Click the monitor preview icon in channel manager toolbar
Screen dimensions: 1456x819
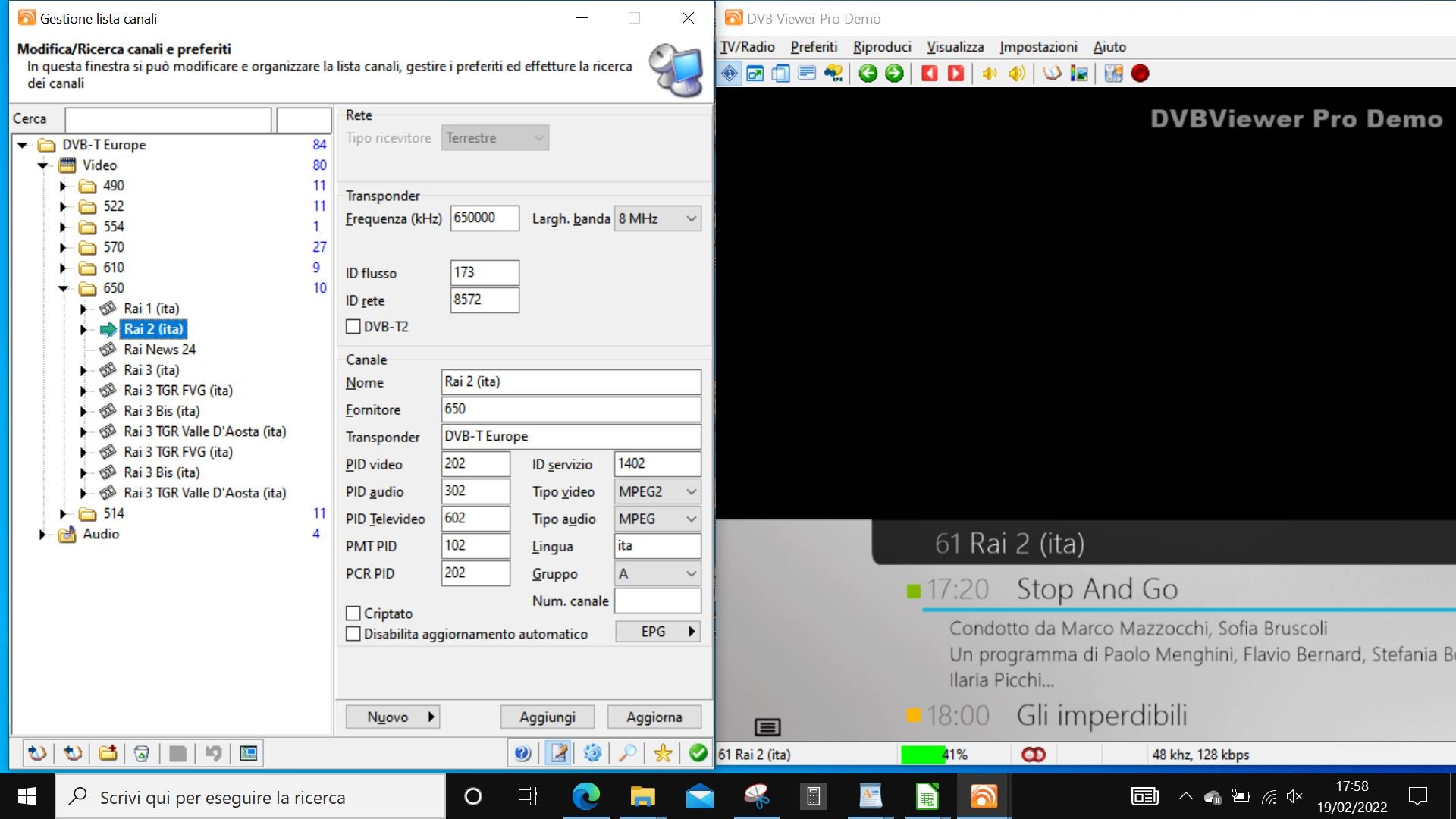coord(249,753)
